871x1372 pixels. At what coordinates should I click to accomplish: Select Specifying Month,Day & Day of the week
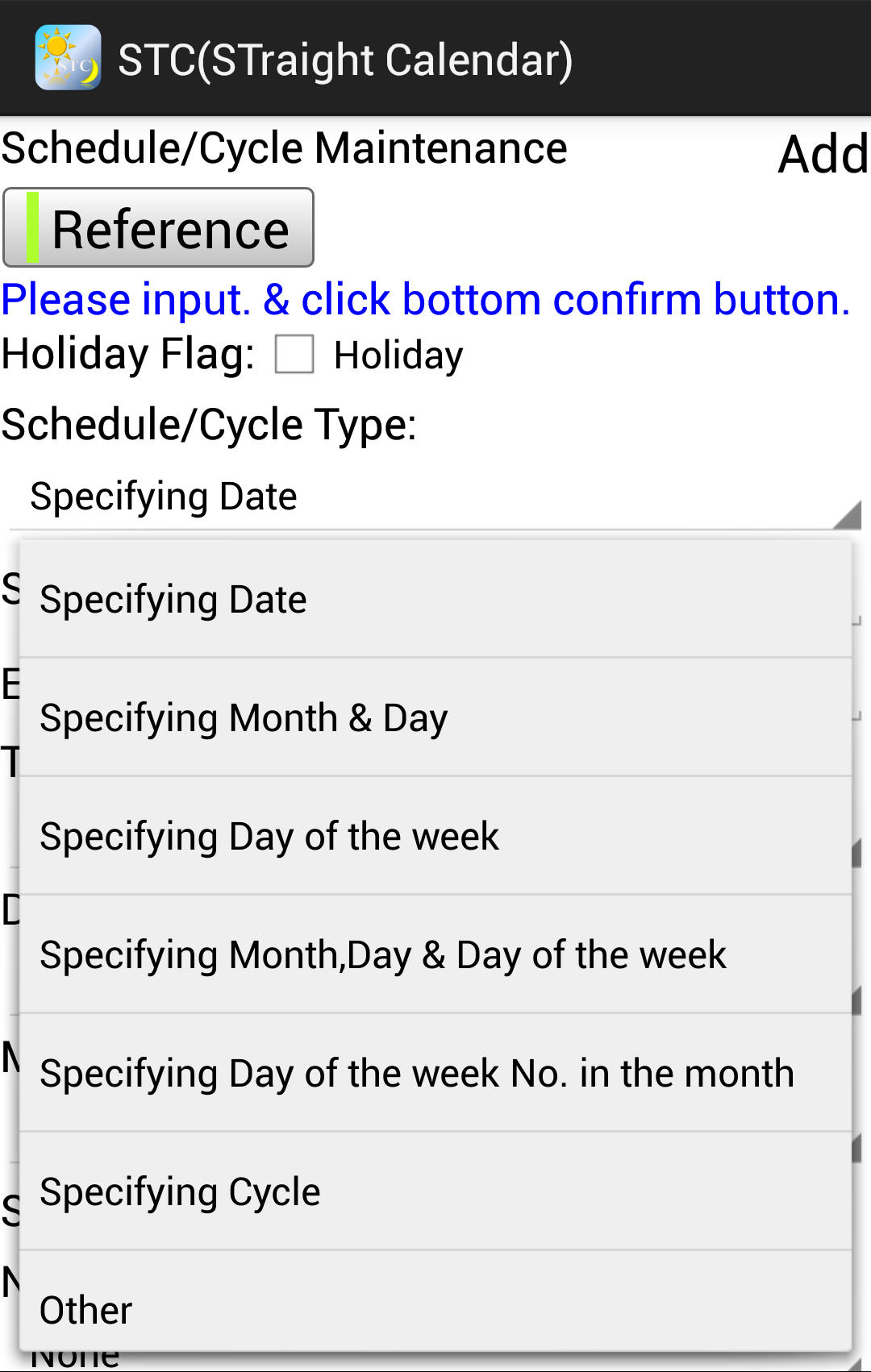[x=435, y=954]
